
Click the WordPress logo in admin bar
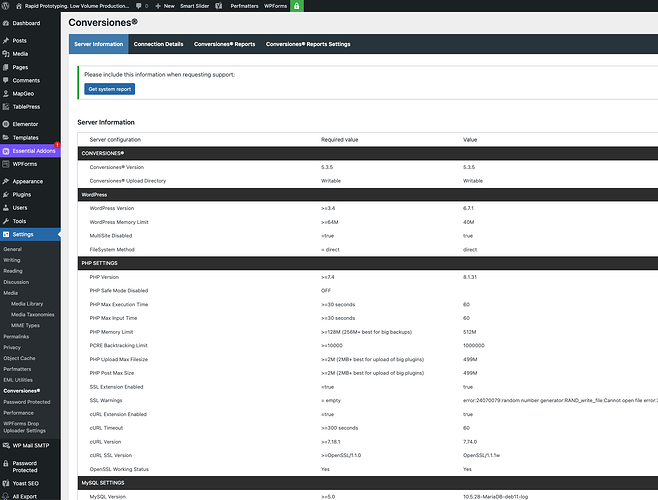6,5
